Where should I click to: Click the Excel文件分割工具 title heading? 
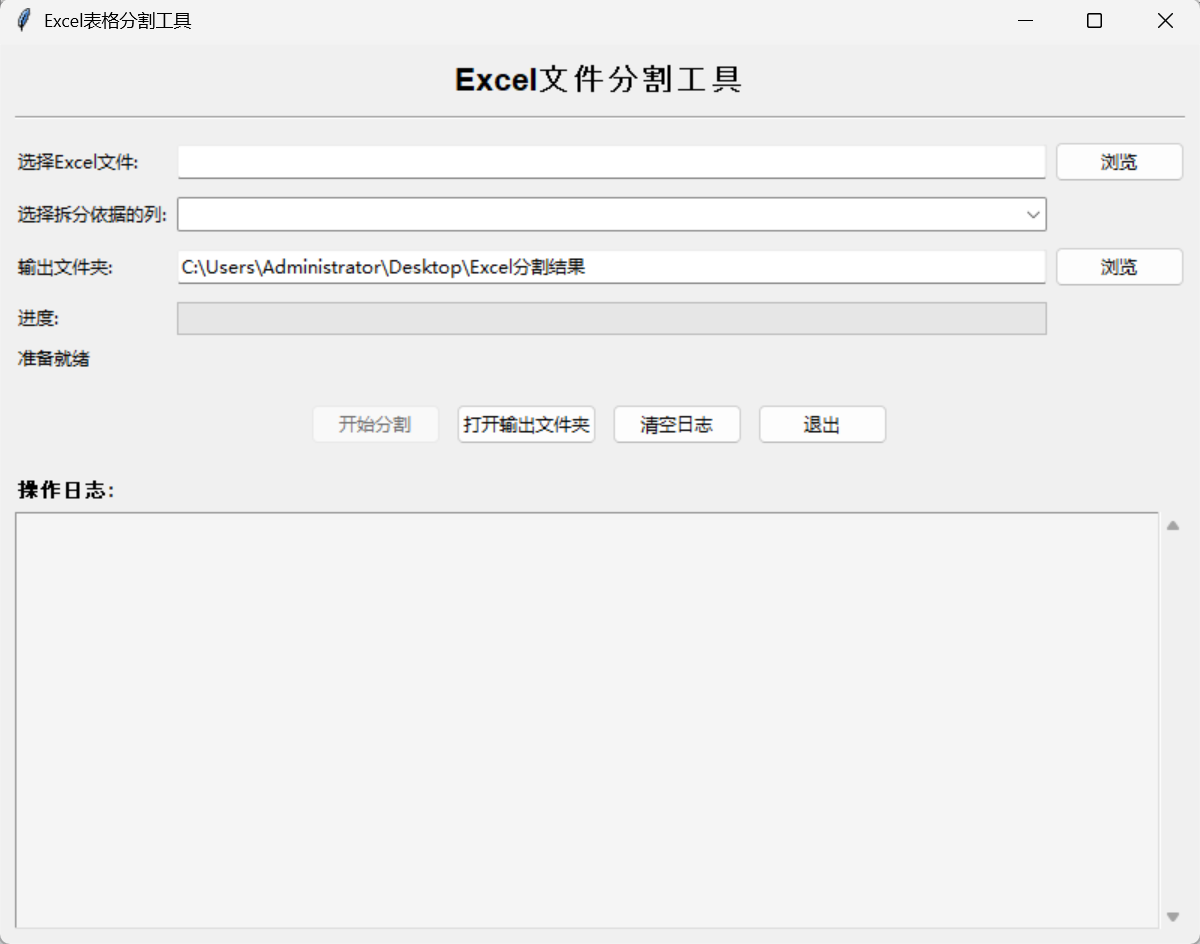point(599,79)
